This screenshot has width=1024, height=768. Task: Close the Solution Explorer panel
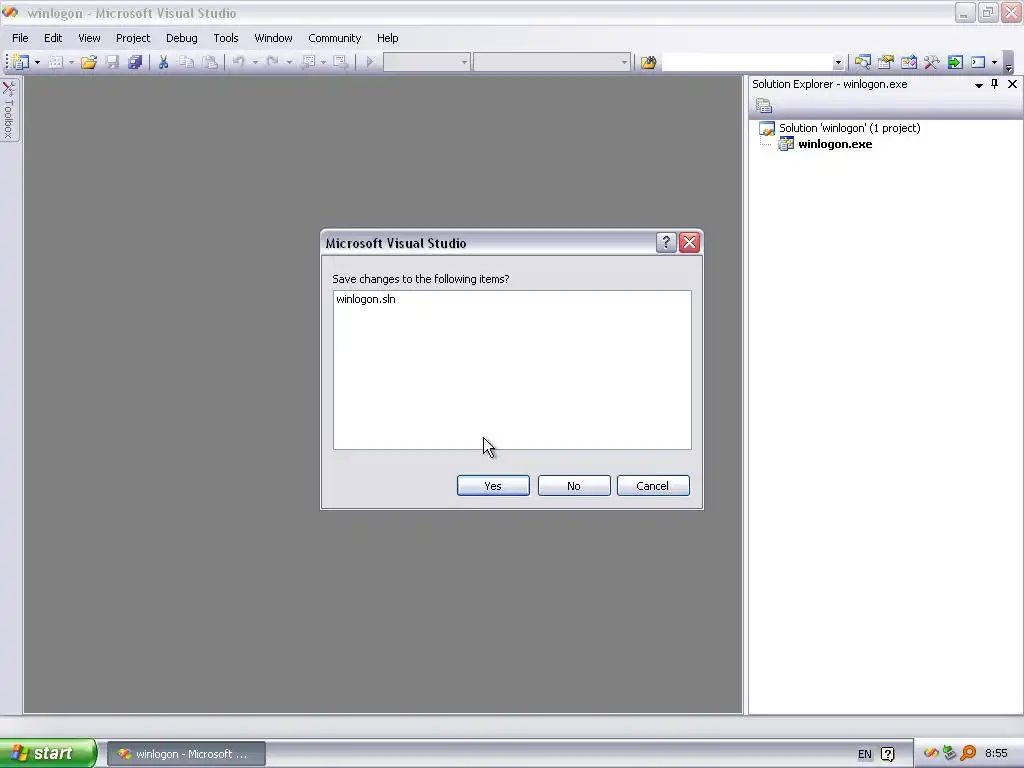(1012, 84)
